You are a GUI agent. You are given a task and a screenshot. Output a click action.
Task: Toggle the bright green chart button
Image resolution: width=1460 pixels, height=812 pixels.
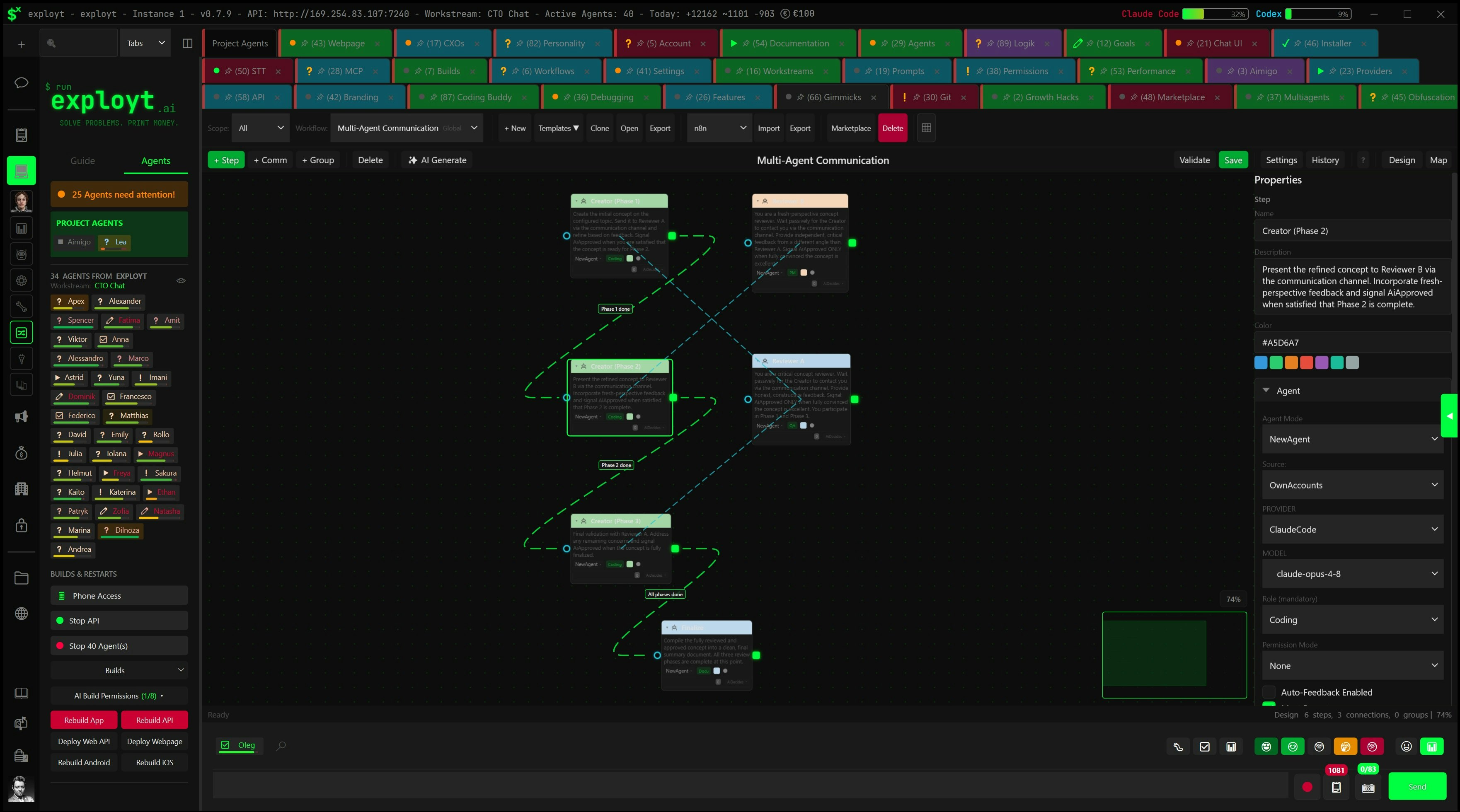pyautogui.click(x=1432, y=747)
